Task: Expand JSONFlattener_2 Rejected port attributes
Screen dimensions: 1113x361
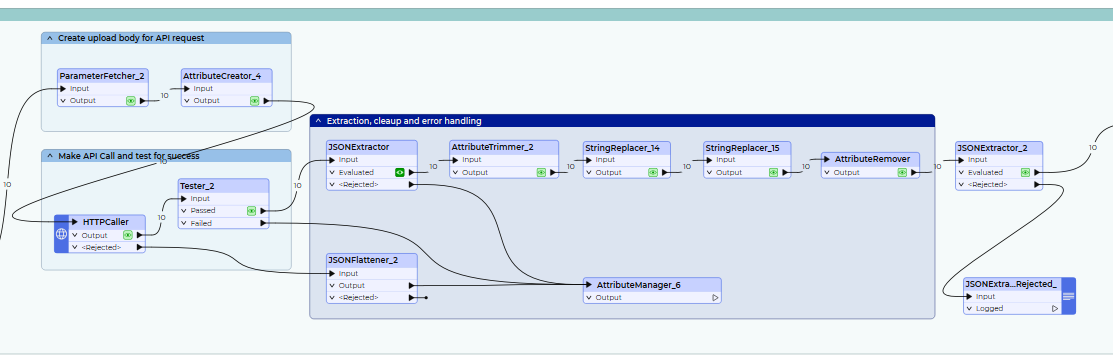Action: tap(332, 298)
